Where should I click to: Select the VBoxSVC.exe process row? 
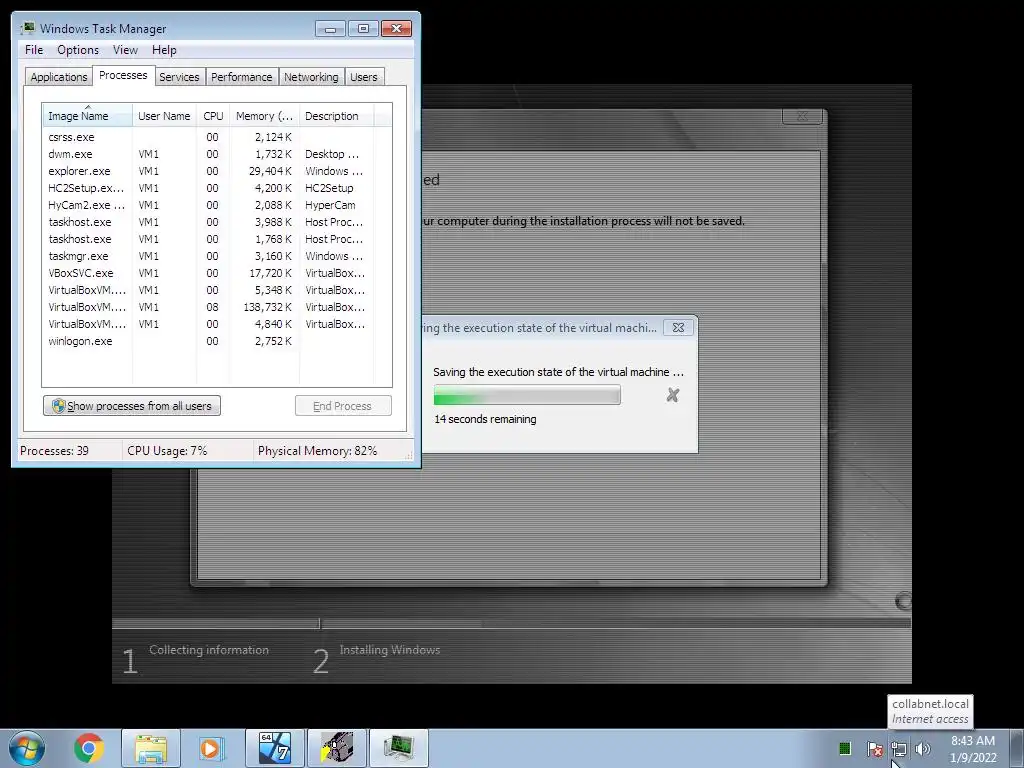217,273
